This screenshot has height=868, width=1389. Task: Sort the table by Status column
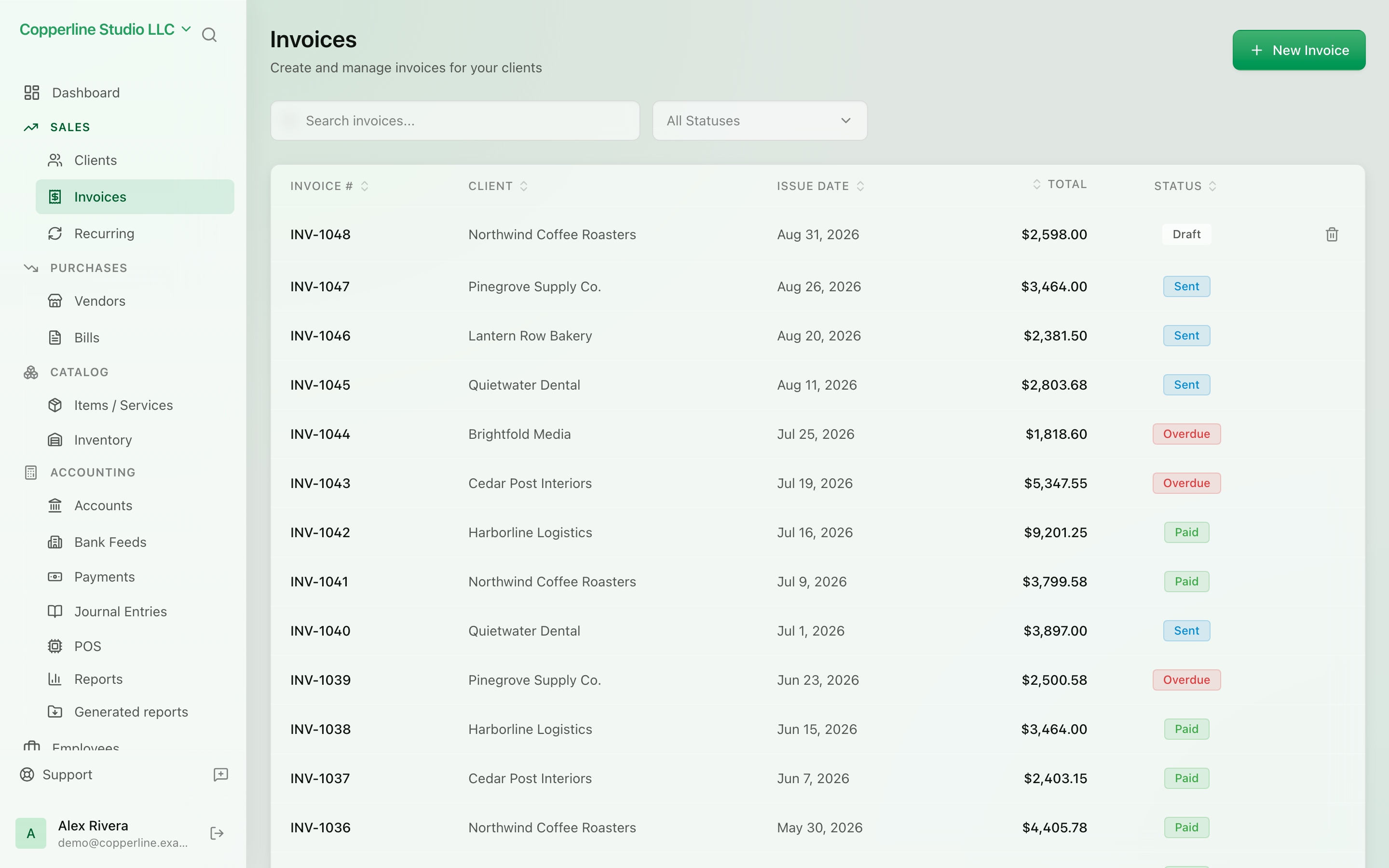[x=1185, y=186]
